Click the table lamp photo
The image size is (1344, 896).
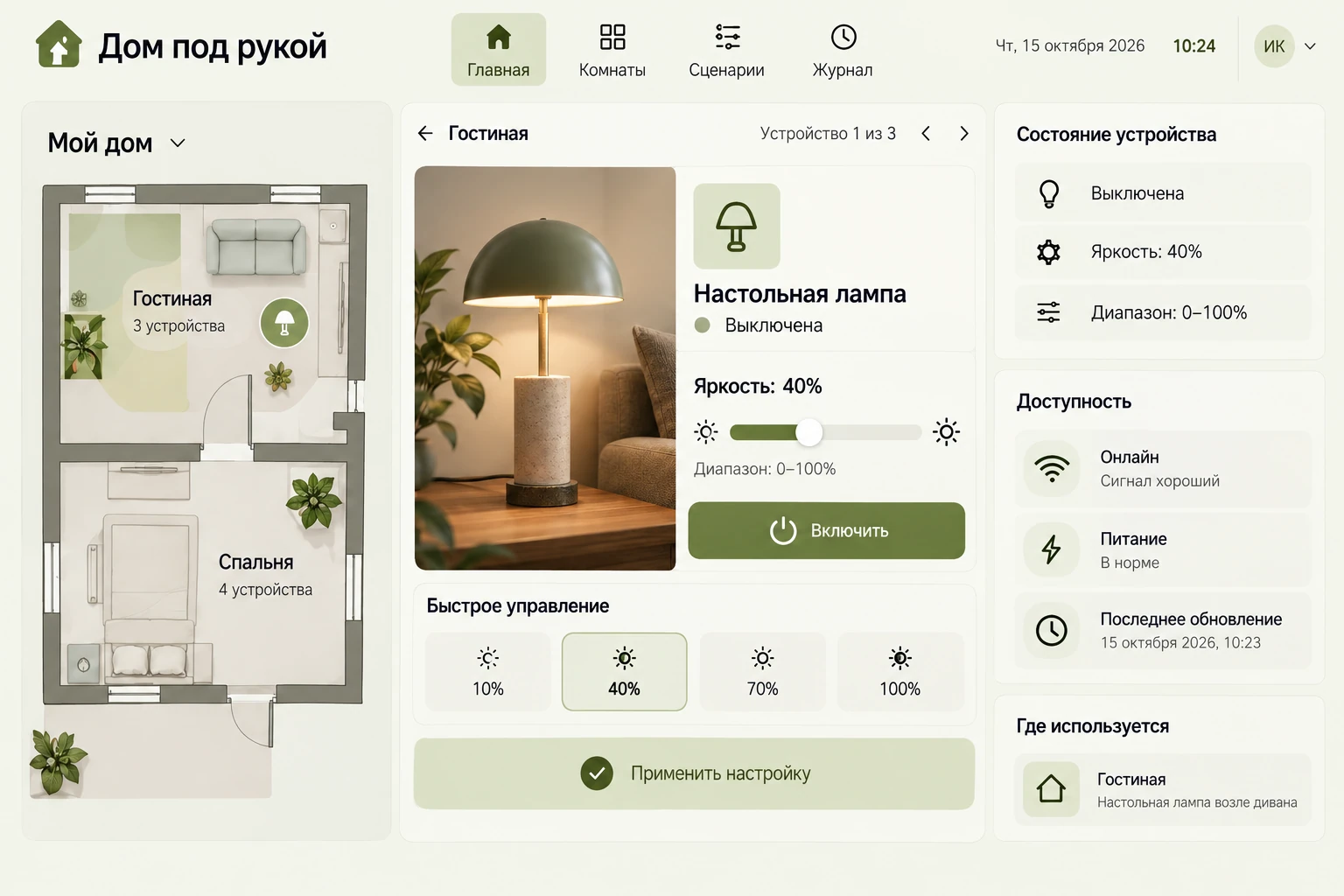pyautogui.click(x=545, y=368)
